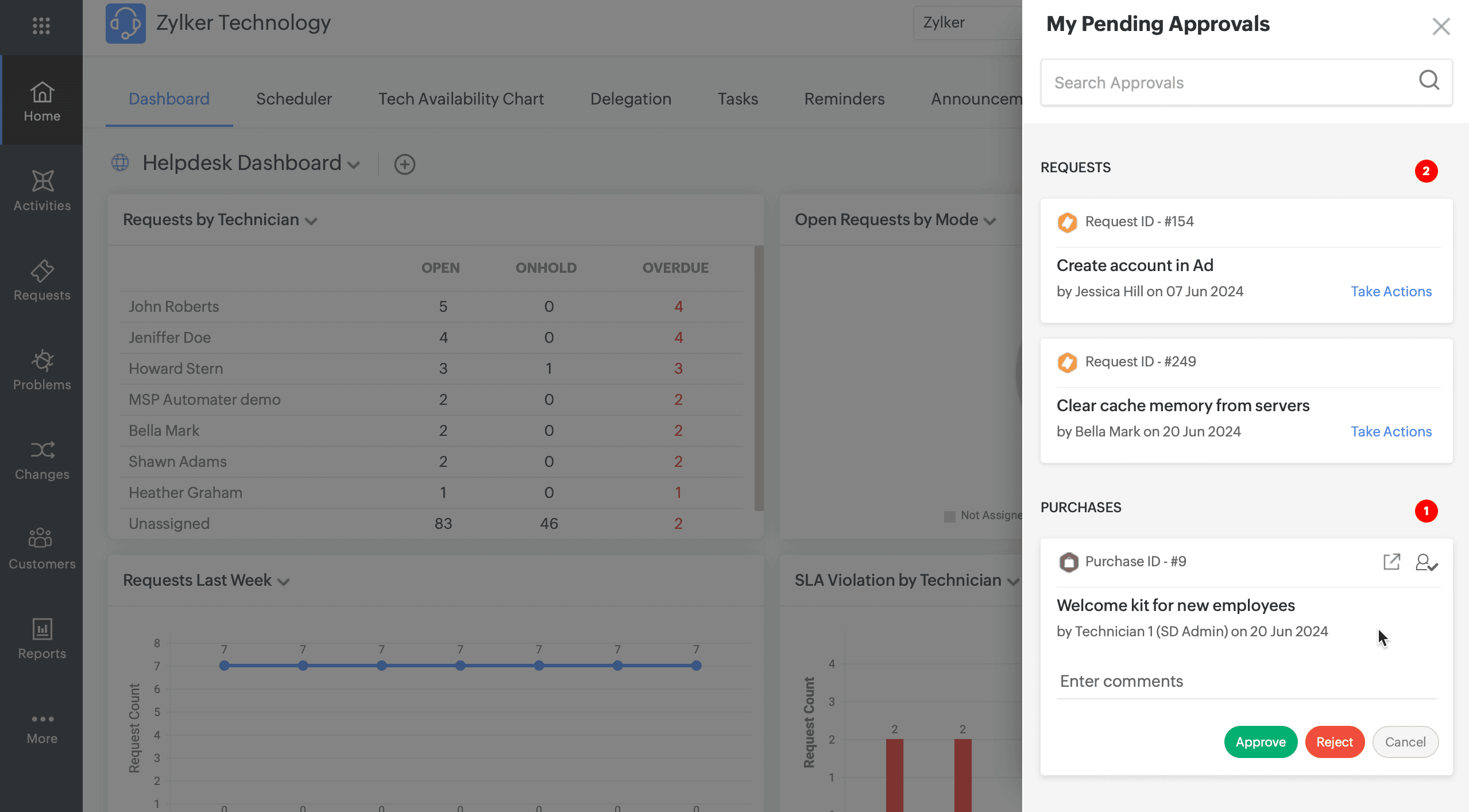The height and width of the screenshot is (812, 1469).
Task: Click the Requests by Technician scrollbar
Action: [759, 379]
